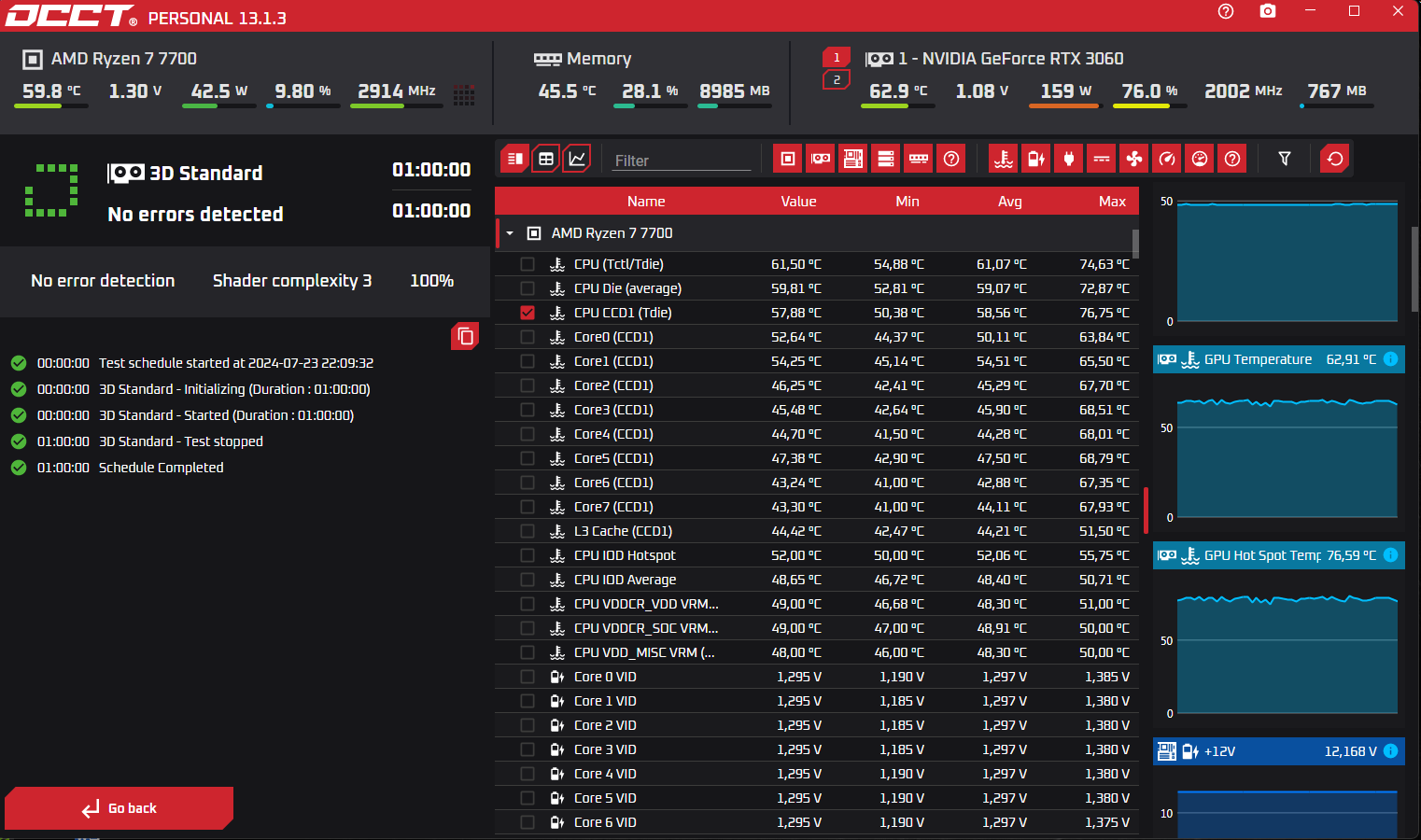The image size is (1421, 840).
Task: Toggle the question-mark filter beside the memory filter
Action: click(951, 159)
